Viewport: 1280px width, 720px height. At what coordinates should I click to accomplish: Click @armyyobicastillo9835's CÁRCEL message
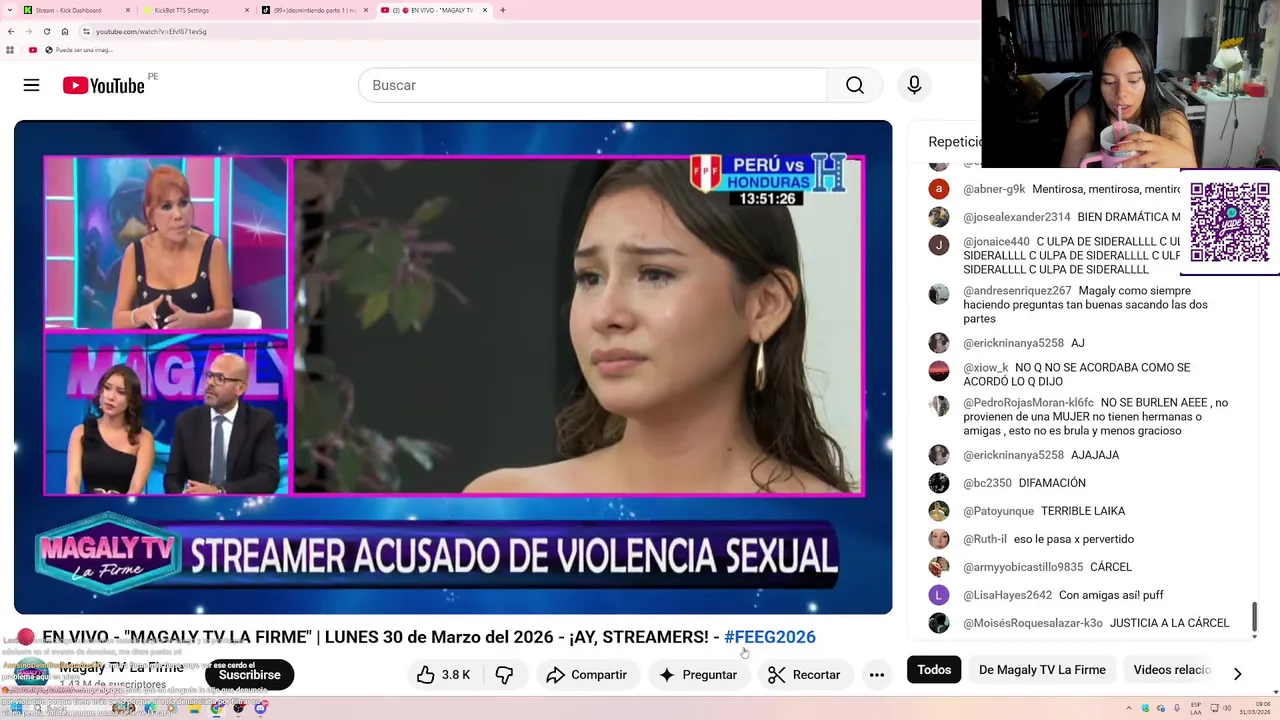[1111, 567]
